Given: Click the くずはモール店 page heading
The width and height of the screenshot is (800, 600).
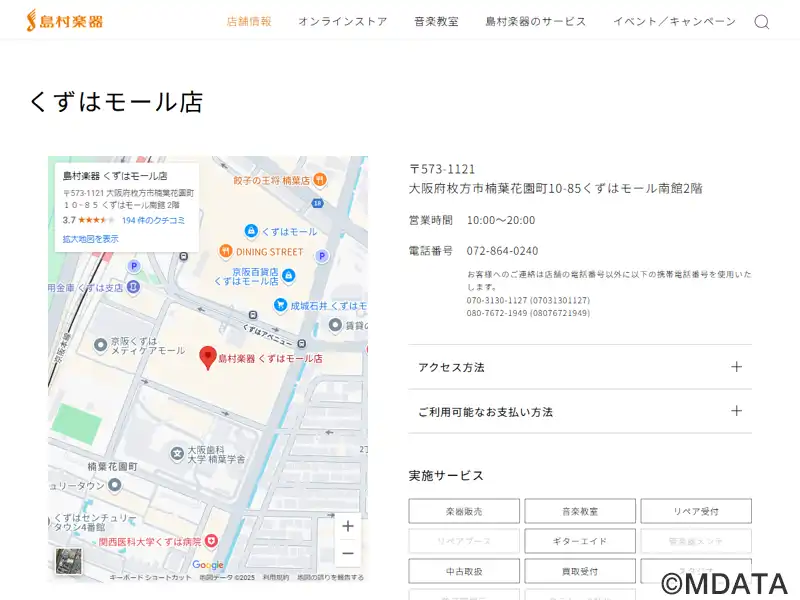Looking at the screenshot, I should (x=116, y=101).
